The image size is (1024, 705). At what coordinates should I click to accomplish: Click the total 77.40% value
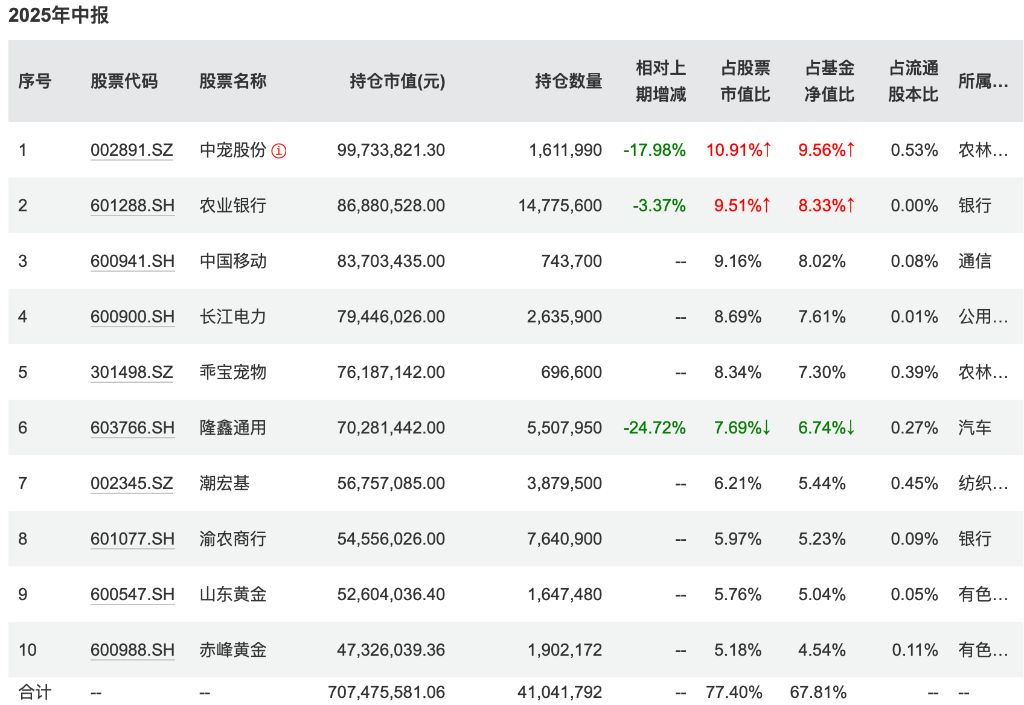(734, 692)
